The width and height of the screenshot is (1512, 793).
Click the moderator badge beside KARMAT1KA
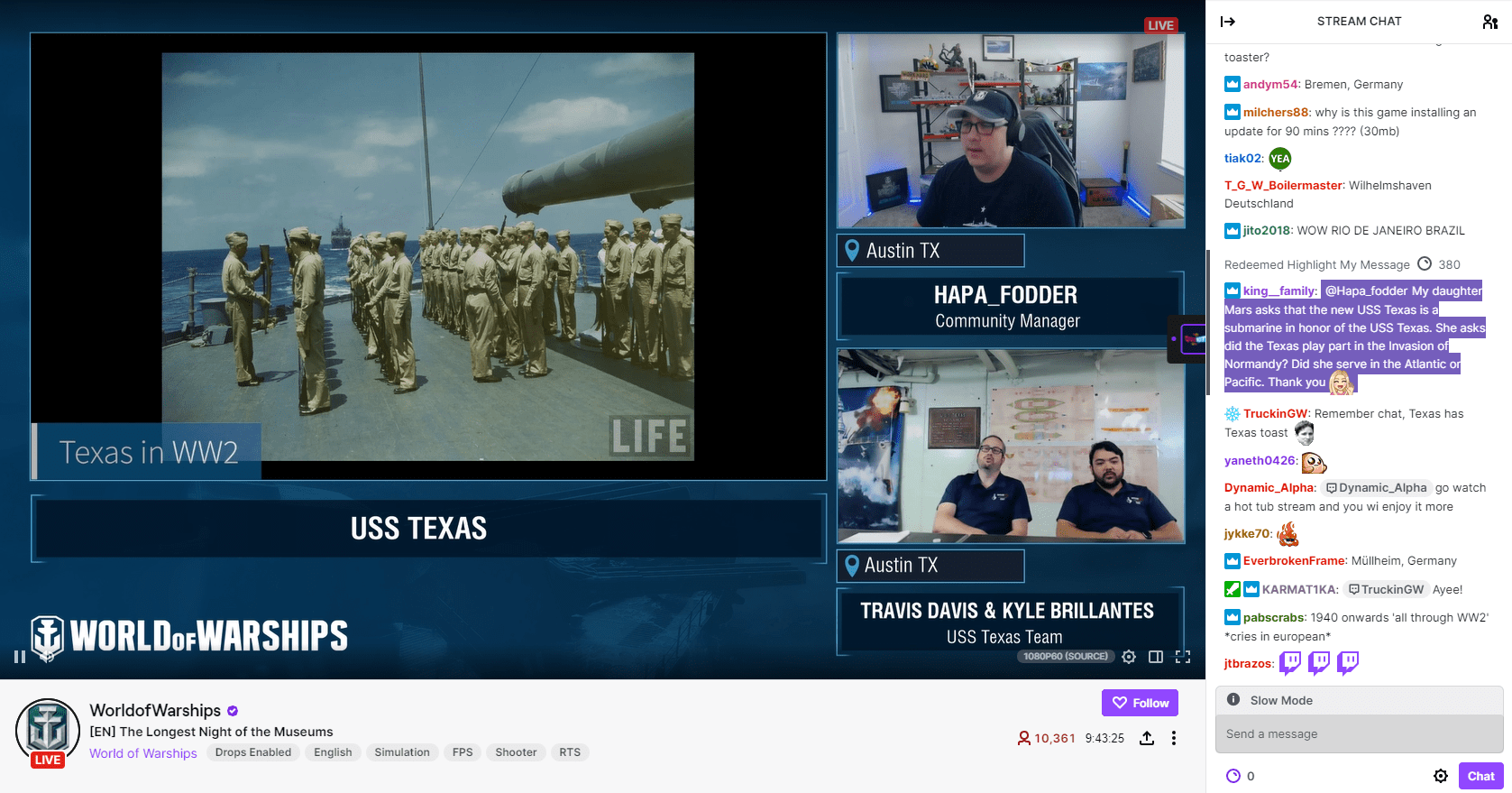click(x=1233, y=589)
